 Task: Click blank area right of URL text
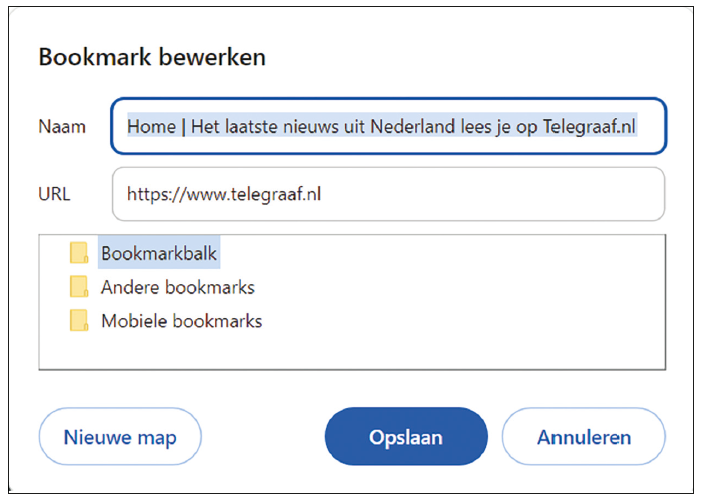pyautogui.click(x=490, y=194)
